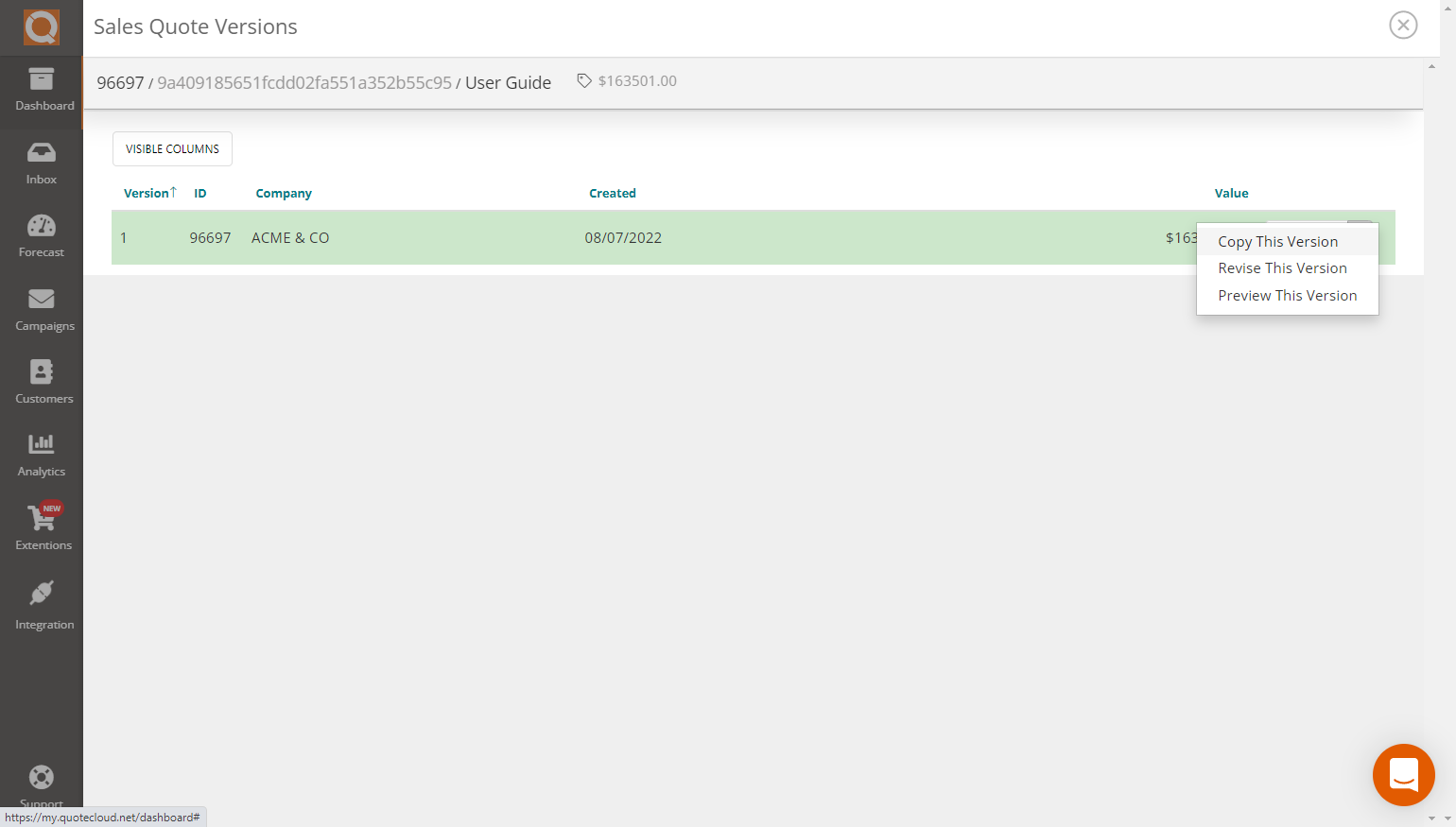Choose Preview This Version option

coord(1287,295)
